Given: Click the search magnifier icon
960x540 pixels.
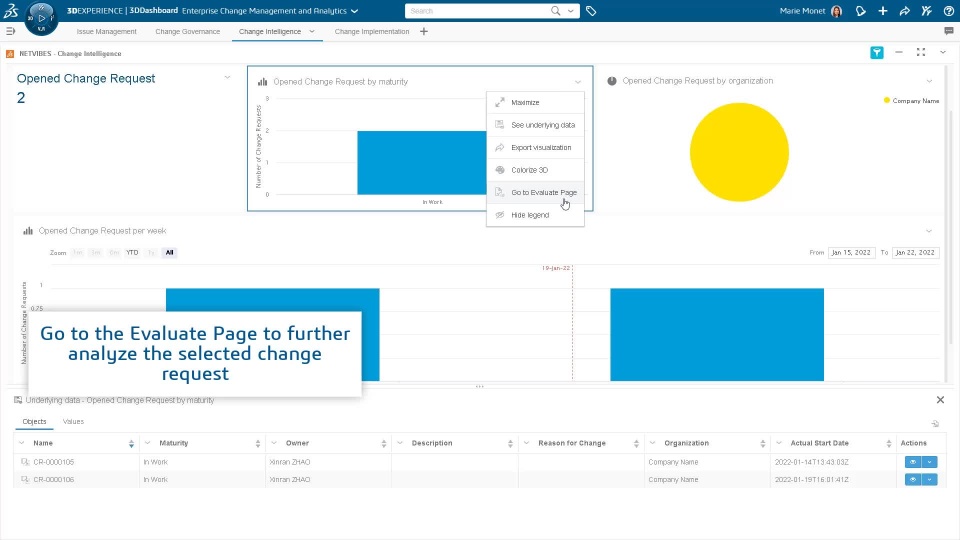Looking at the screenshot, I should click(x=555, y=11).
